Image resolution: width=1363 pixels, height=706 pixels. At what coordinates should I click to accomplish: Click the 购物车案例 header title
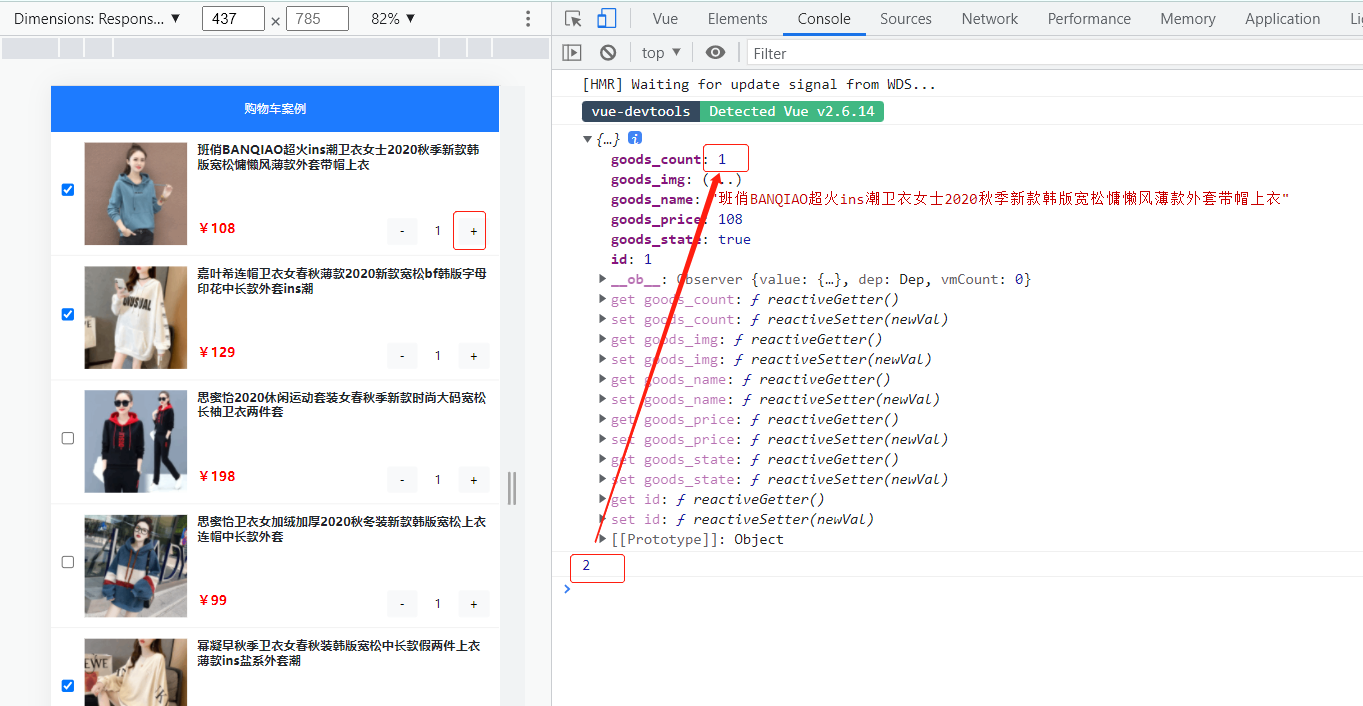click(x=275, y=109)
